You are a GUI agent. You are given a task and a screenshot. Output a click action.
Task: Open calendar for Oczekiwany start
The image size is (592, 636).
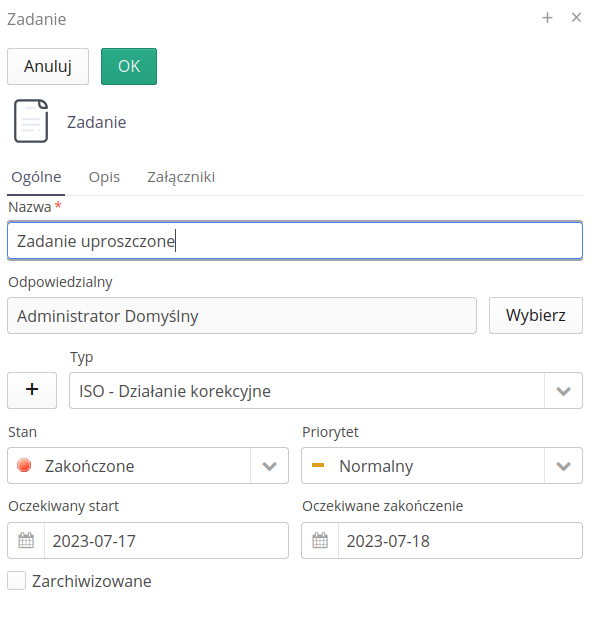click(x=26, y=540)
